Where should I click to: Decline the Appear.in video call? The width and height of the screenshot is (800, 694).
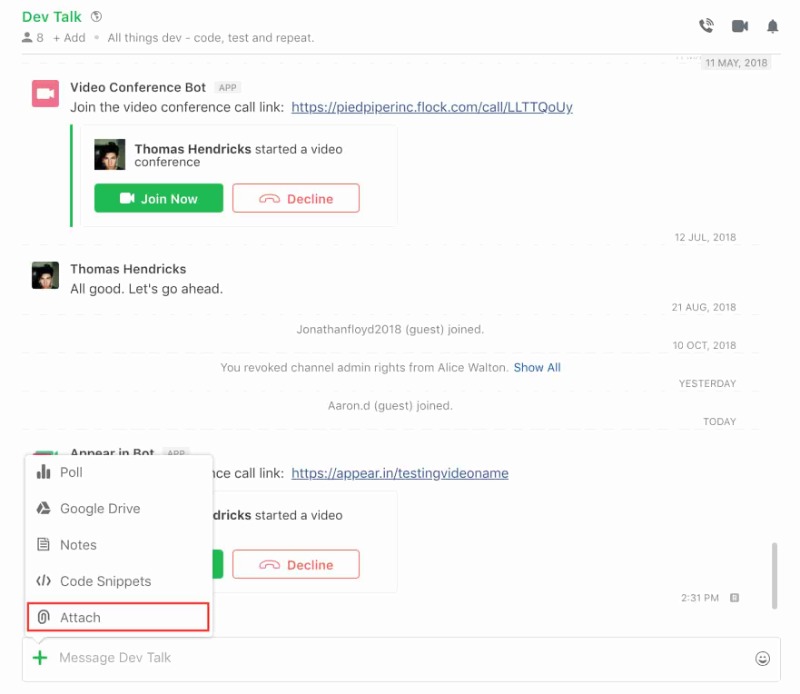click(x=296, y=564)
